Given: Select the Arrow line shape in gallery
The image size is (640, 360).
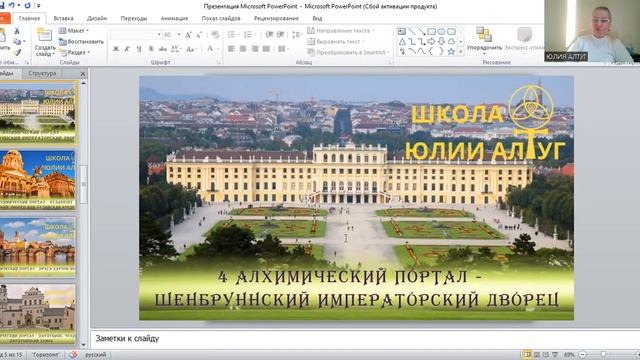Looking at the screenshot, I should [422, 31].
